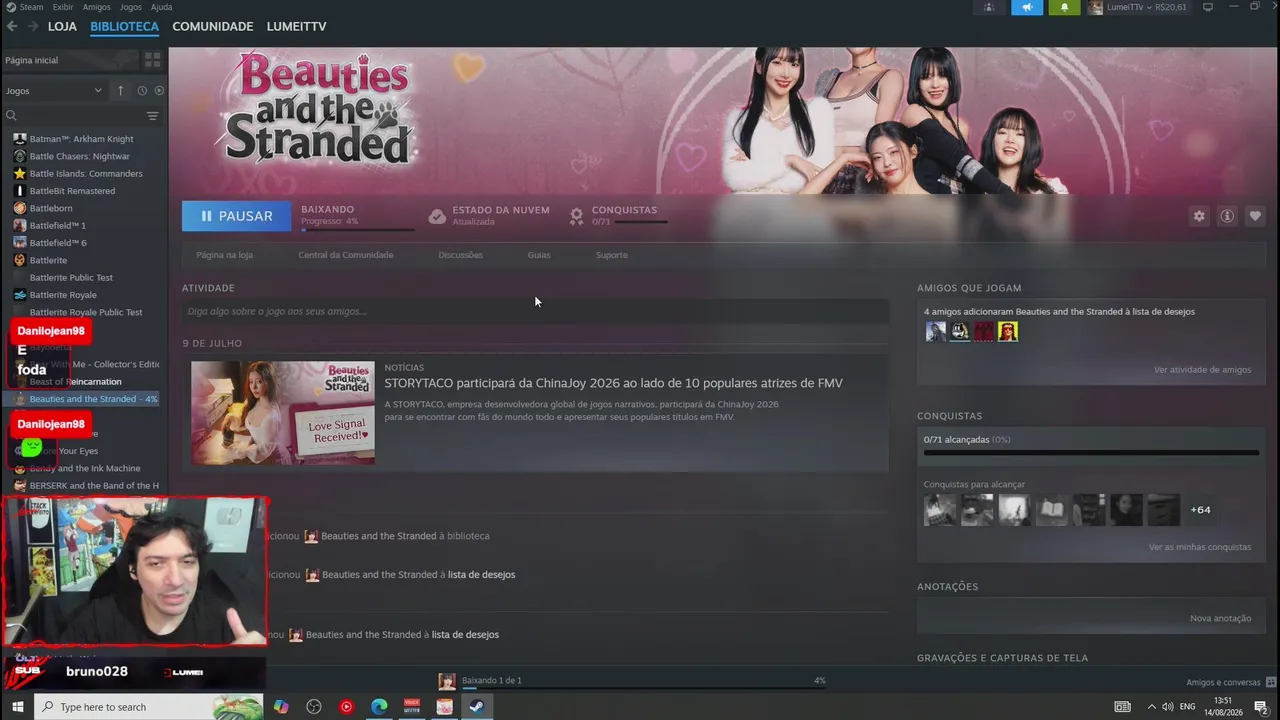Open the green notifications bell

tap(1064, 7)
